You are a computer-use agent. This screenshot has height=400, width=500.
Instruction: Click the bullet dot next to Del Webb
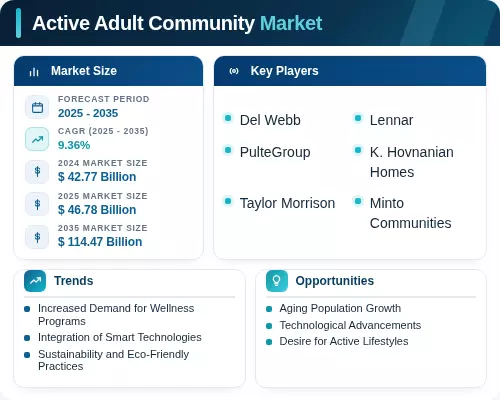coord(228,118)
